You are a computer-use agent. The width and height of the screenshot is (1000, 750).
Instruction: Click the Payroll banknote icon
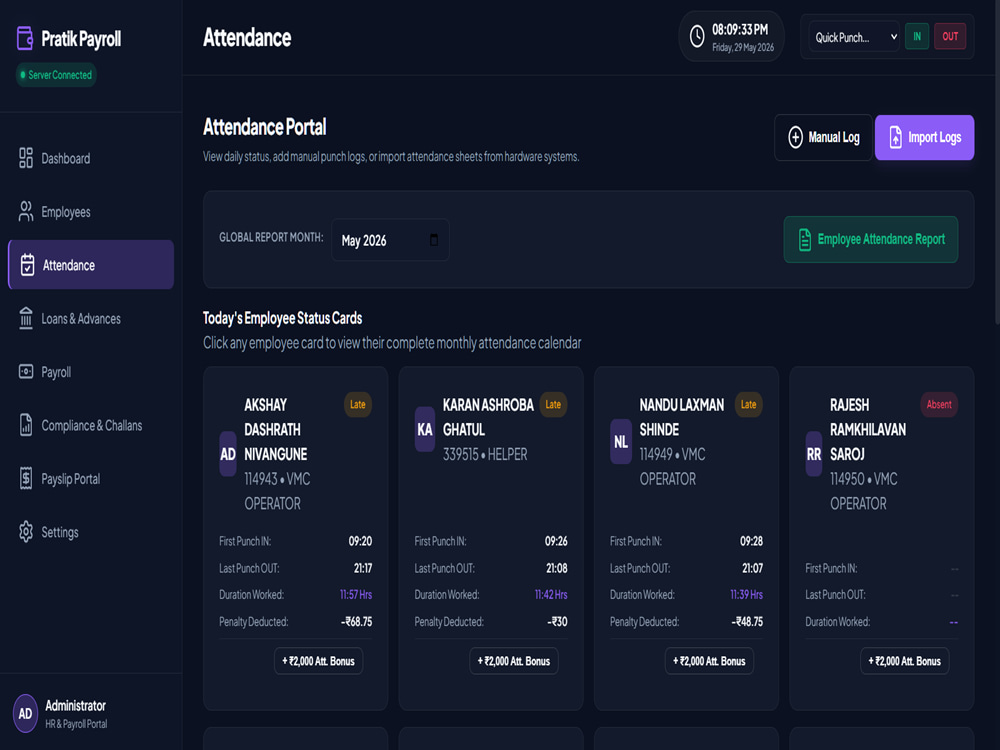click(26, 371)
